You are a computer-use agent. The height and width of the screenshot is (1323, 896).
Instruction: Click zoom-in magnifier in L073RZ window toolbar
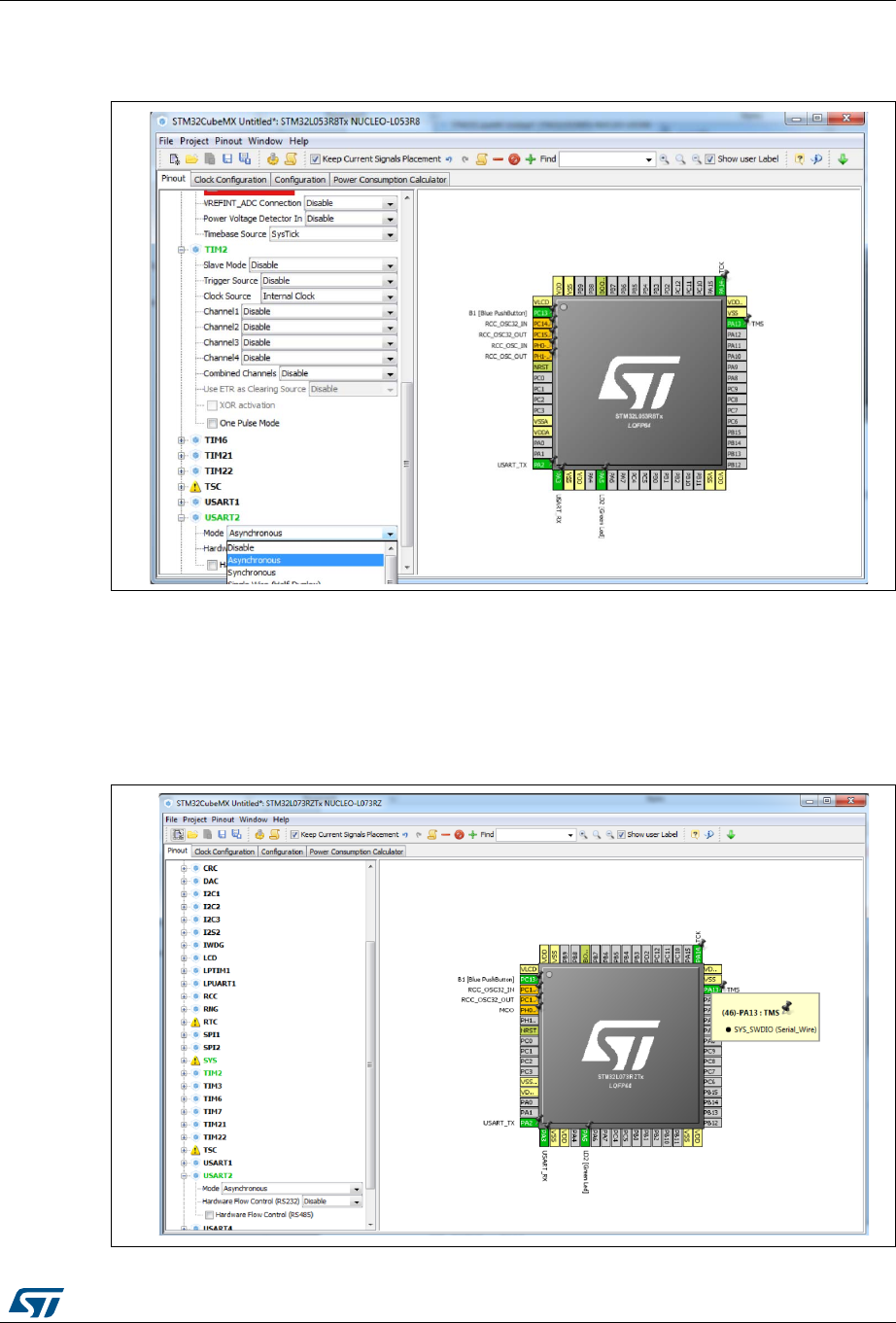(x=585, y=834)
